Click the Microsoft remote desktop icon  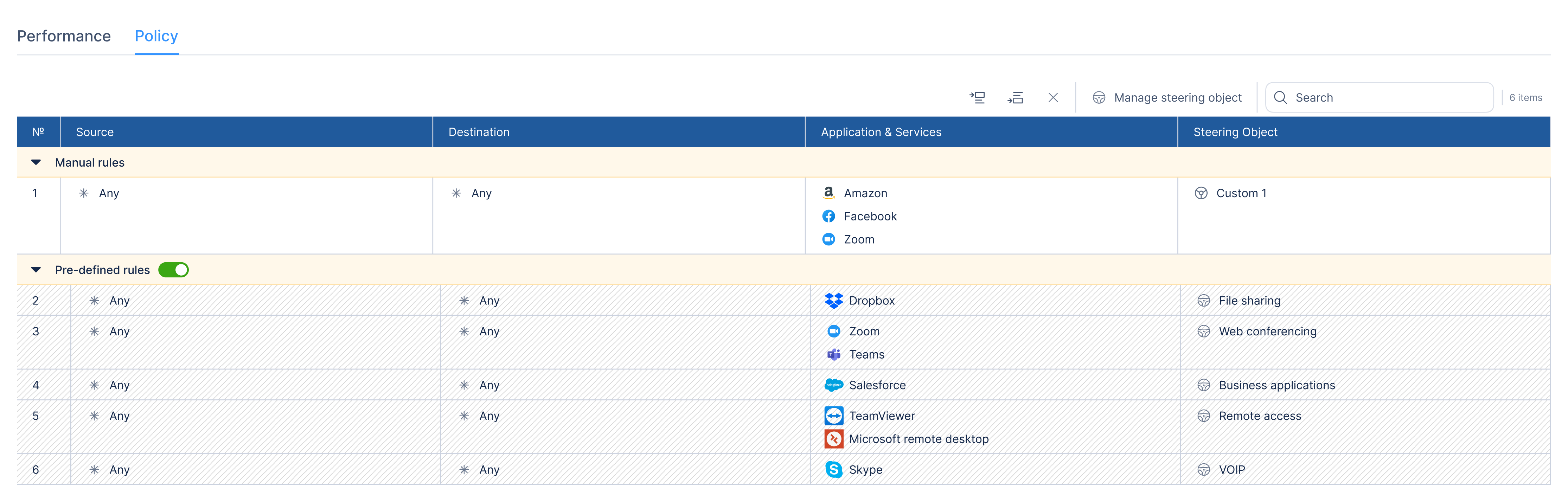coord(834,439)
